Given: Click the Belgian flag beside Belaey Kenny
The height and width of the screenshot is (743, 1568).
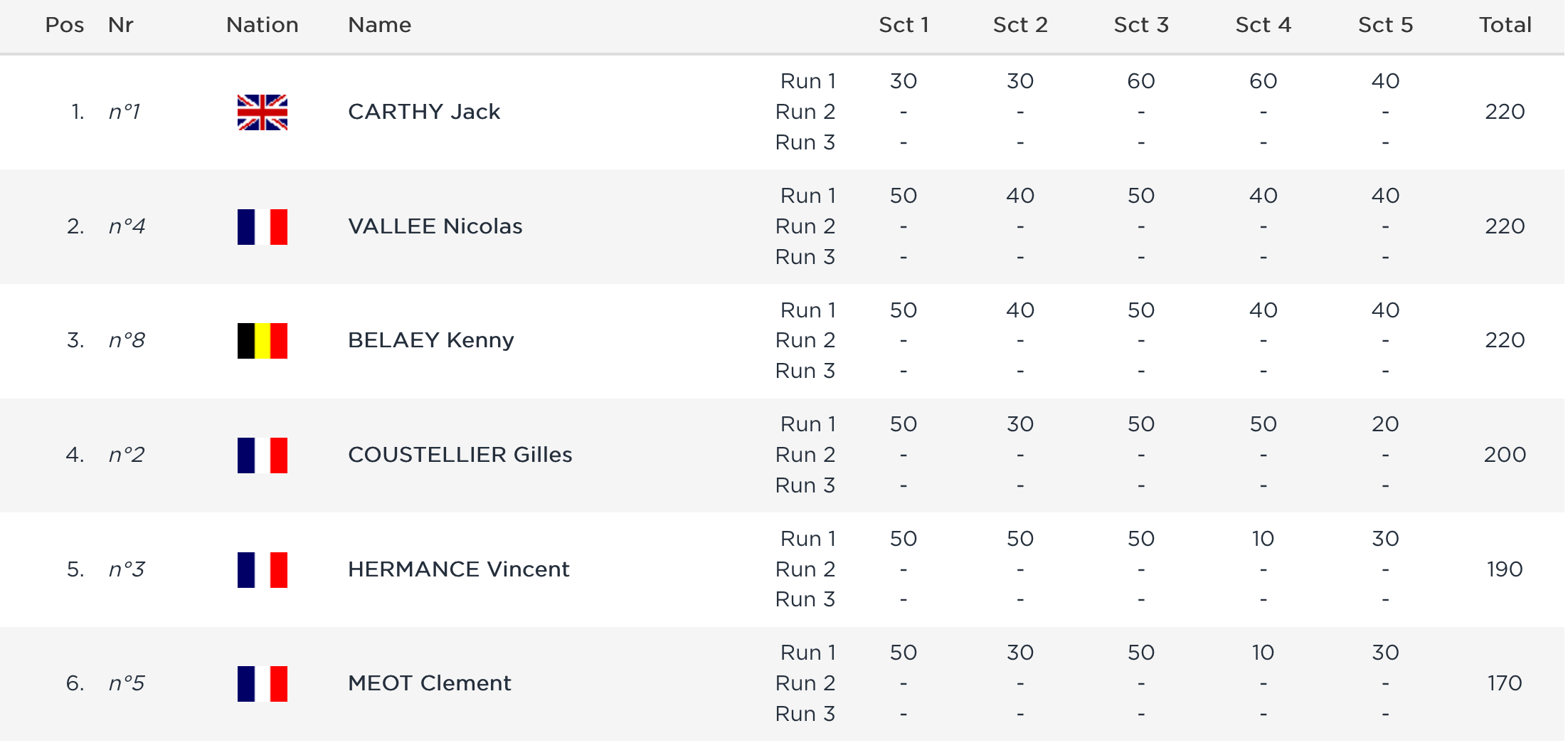Looking at the screenshot, I should (x=262, y=341).
